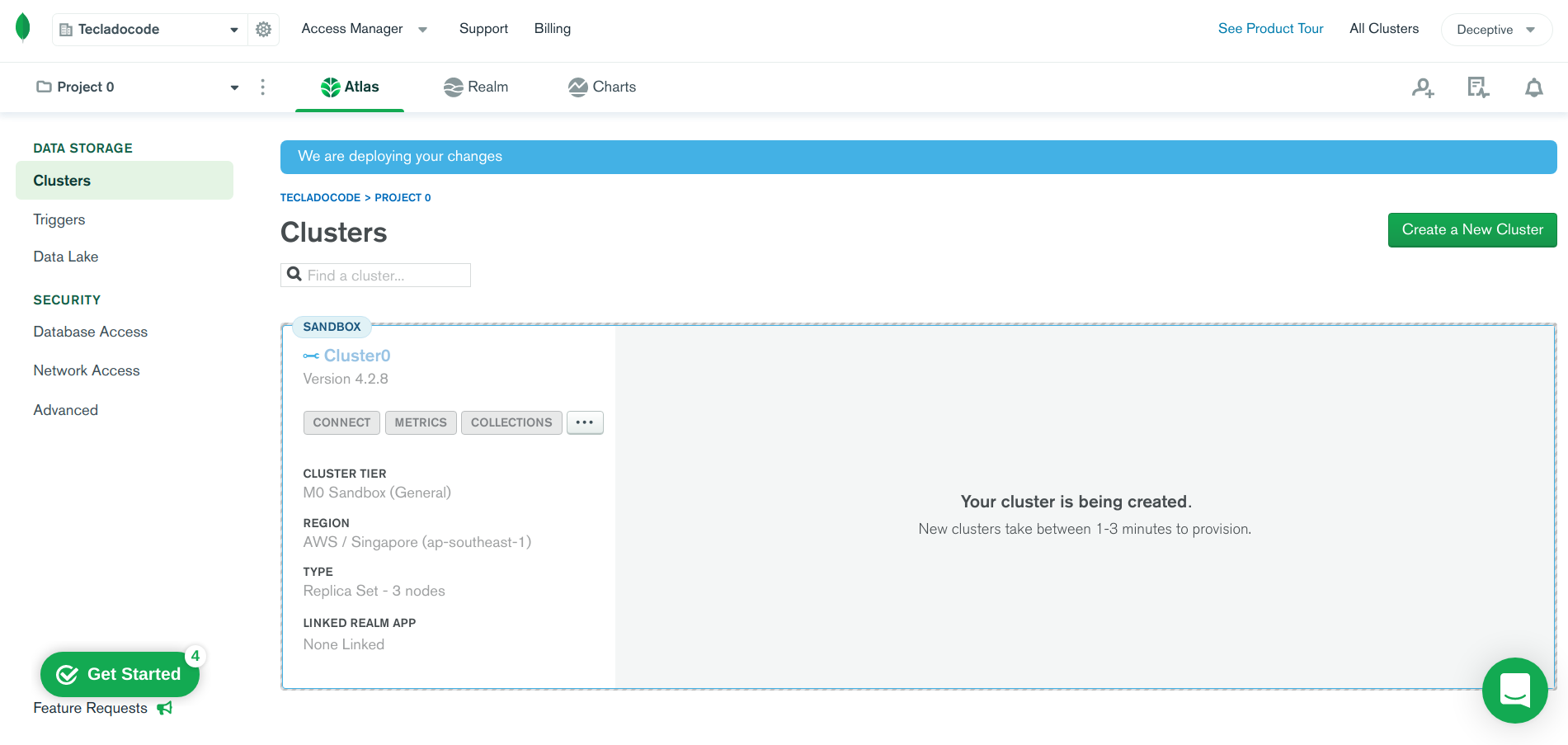Viewport: 1568px width, 745px height.
Task: Click the Project 0 folder icon
Action: [44, 87]
